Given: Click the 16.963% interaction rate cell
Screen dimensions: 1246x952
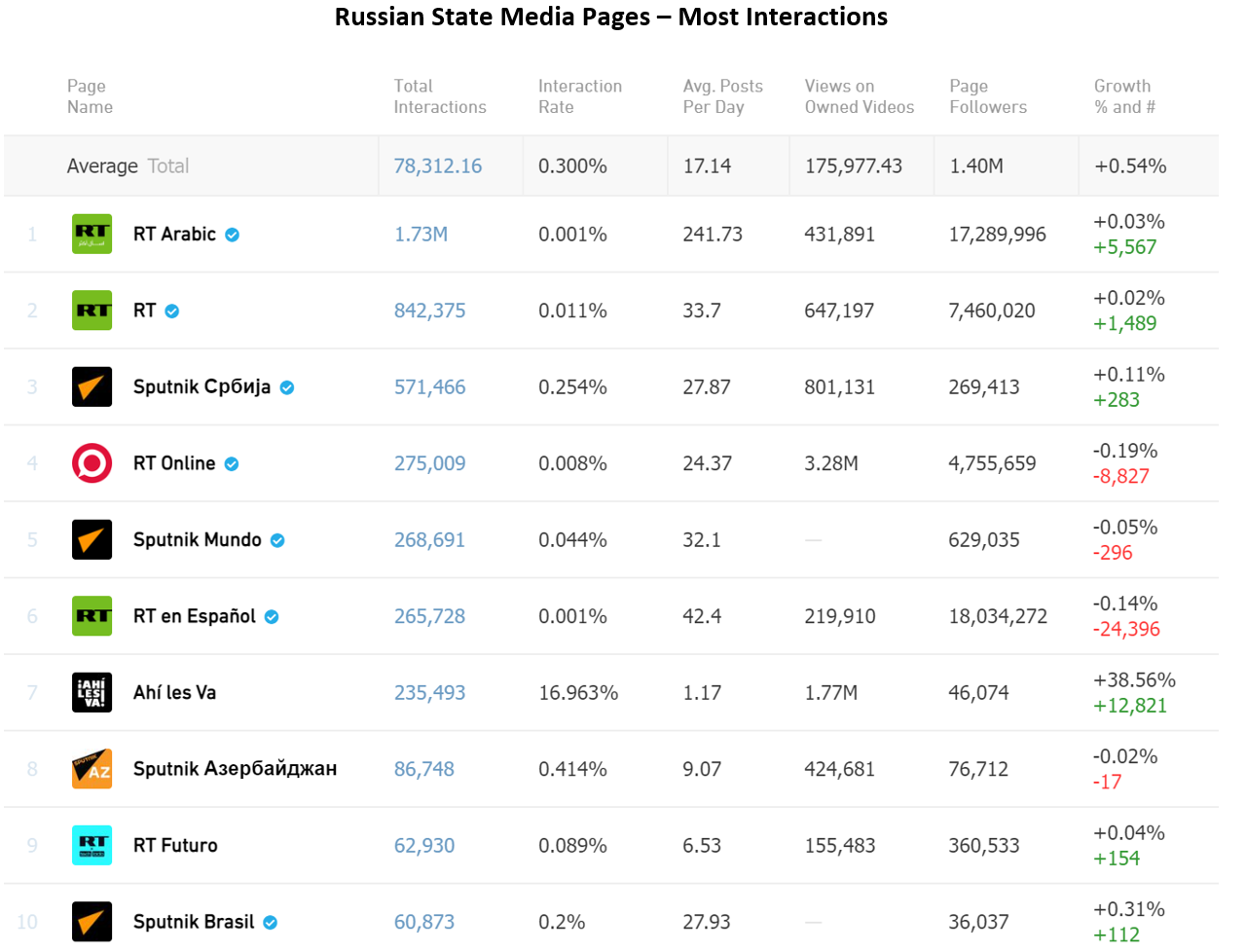Looking at the screenshot, I should click(578, 693).
